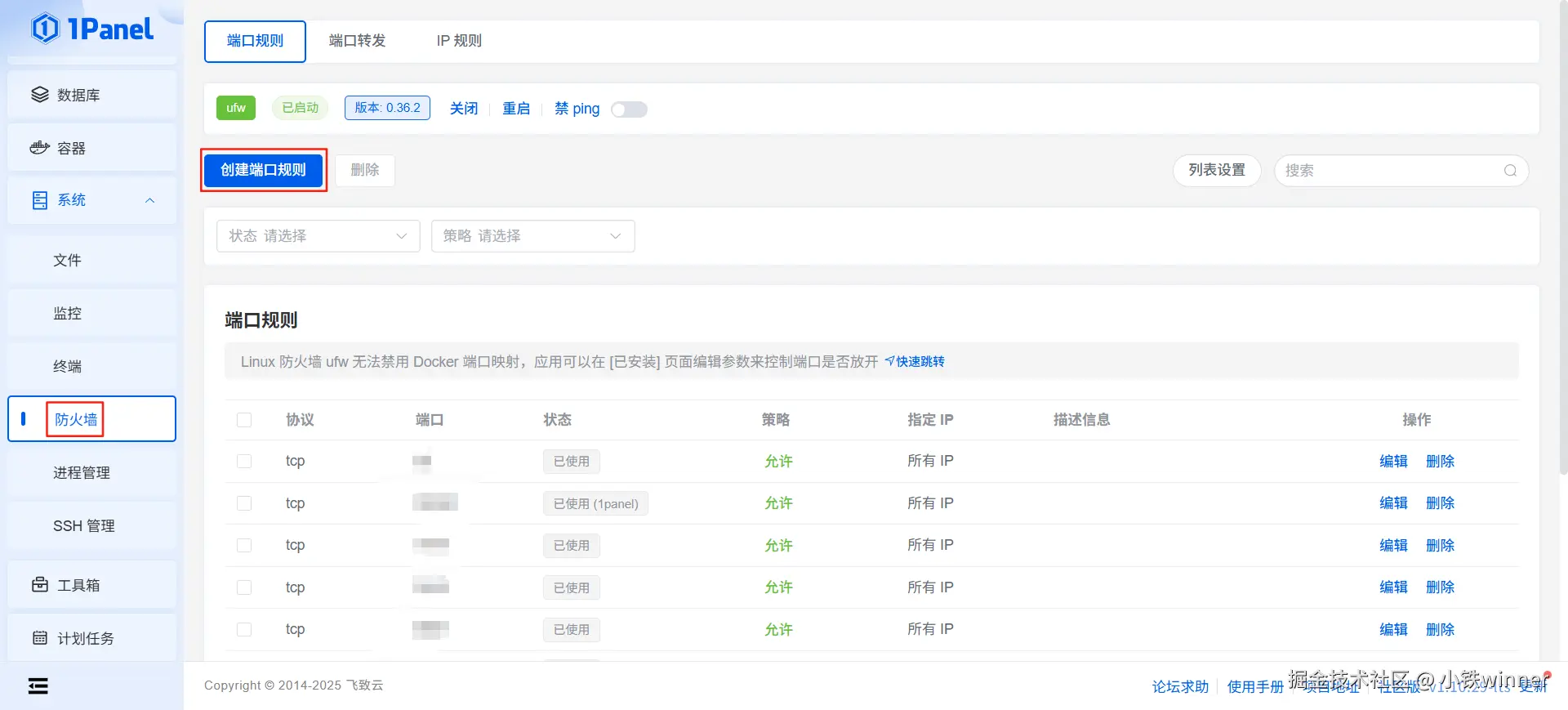Delete the 1panel tcp rule

point(1441,503)
